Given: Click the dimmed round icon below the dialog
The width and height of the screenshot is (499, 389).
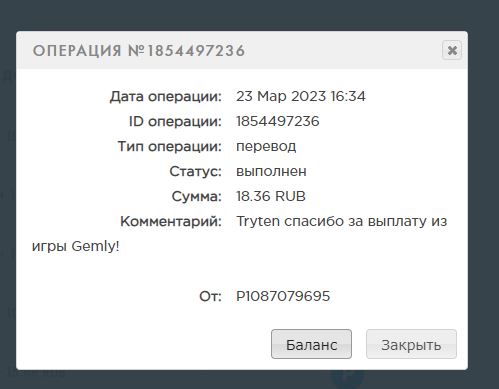Looking at the screenshot, I should click(x=347, y=377).
